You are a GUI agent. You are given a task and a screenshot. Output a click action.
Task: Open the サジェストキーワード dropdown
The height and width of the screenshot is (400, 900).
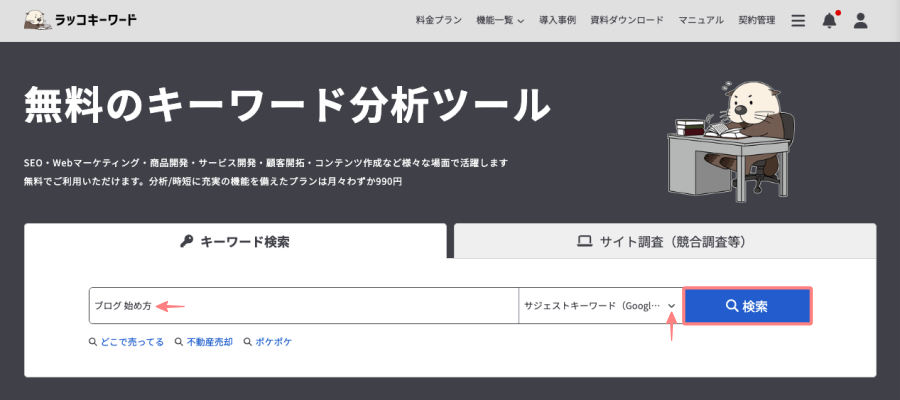[600, 306]
